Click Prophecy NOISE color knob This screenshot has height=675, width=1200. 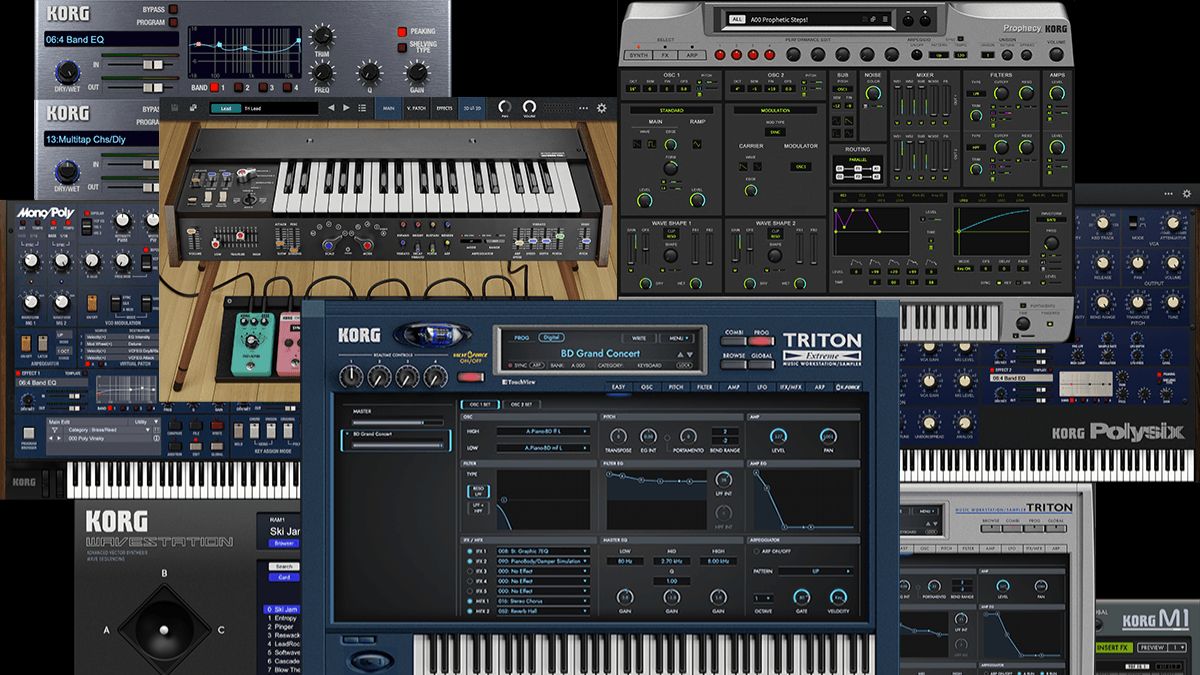tap(875, 92)
